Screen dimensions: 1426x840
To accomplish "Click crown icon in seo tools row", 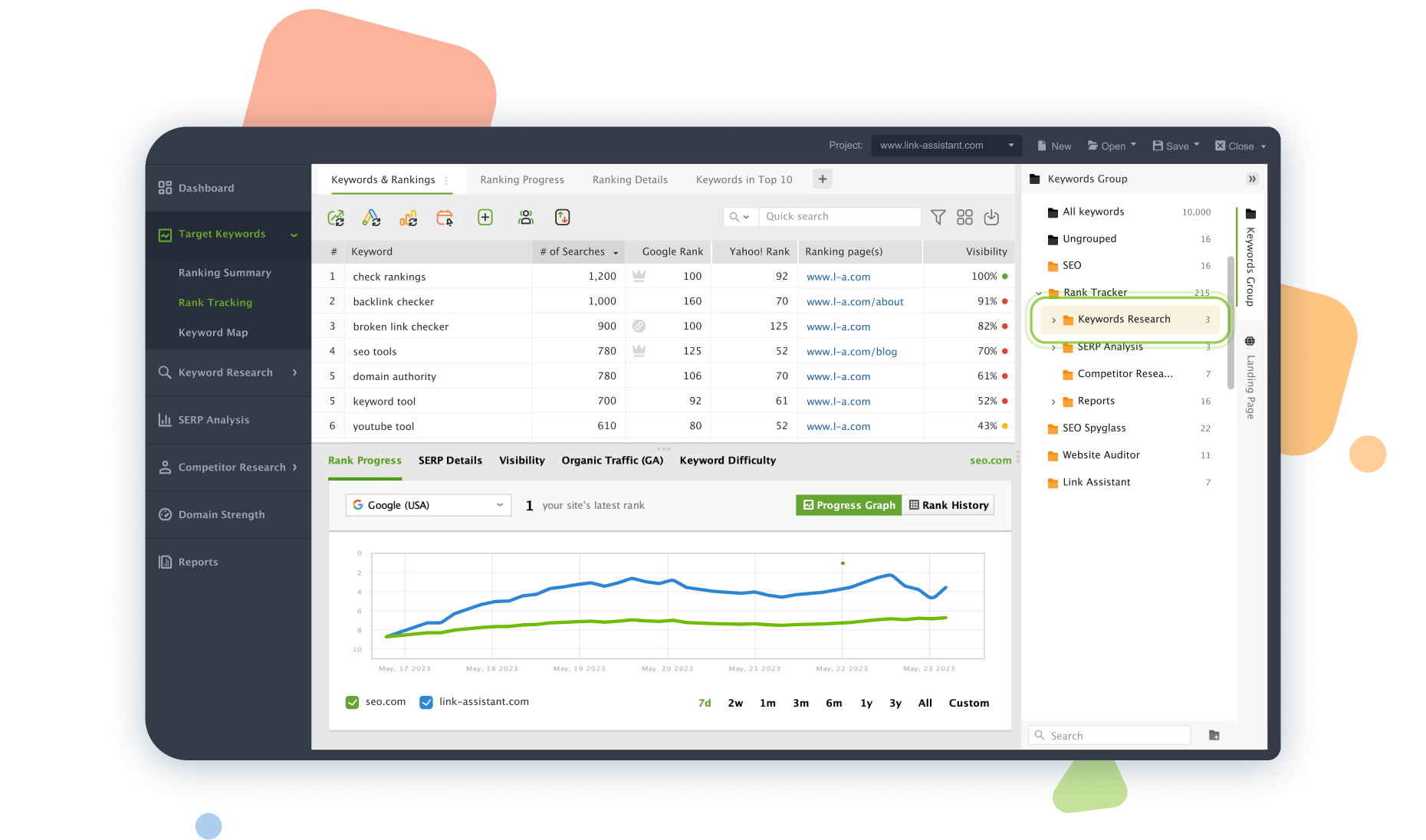I will click(x=639, y=351).
